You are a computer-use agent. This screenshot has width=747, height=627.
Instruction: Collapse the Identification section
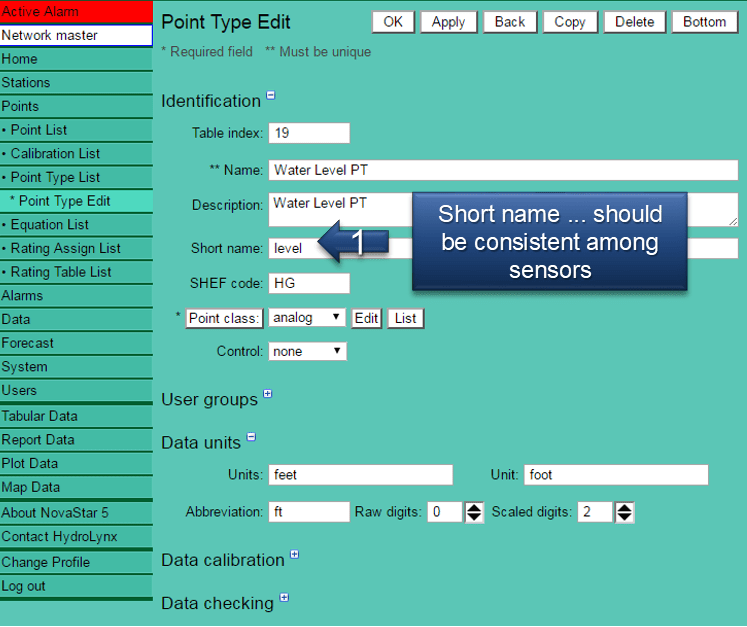tap(271, 97)
